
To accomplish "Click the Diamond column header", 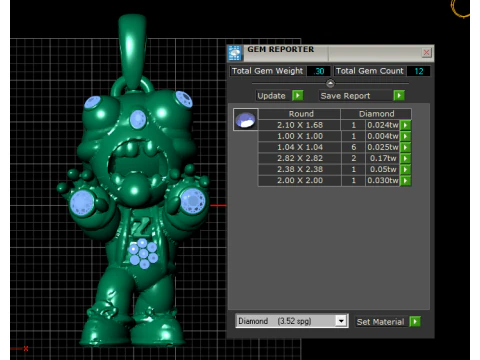I will [376, 114].
